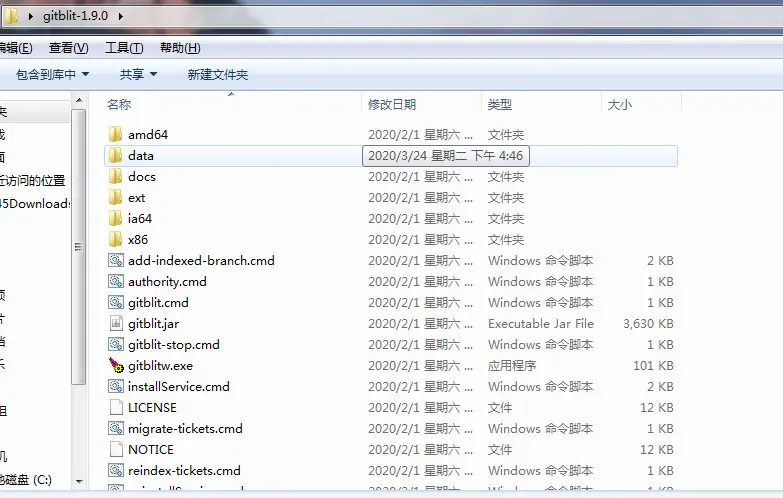Select the file name gitblit-stop.cmd
Image resolution: width=783 pixels, height=498 pixels.
coord(174,345)
